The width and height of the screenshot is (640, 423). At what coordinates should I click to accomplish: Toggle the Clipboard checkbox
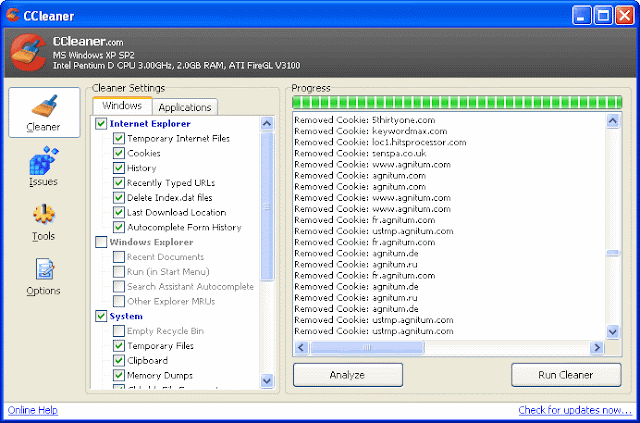tap(119, 361)
